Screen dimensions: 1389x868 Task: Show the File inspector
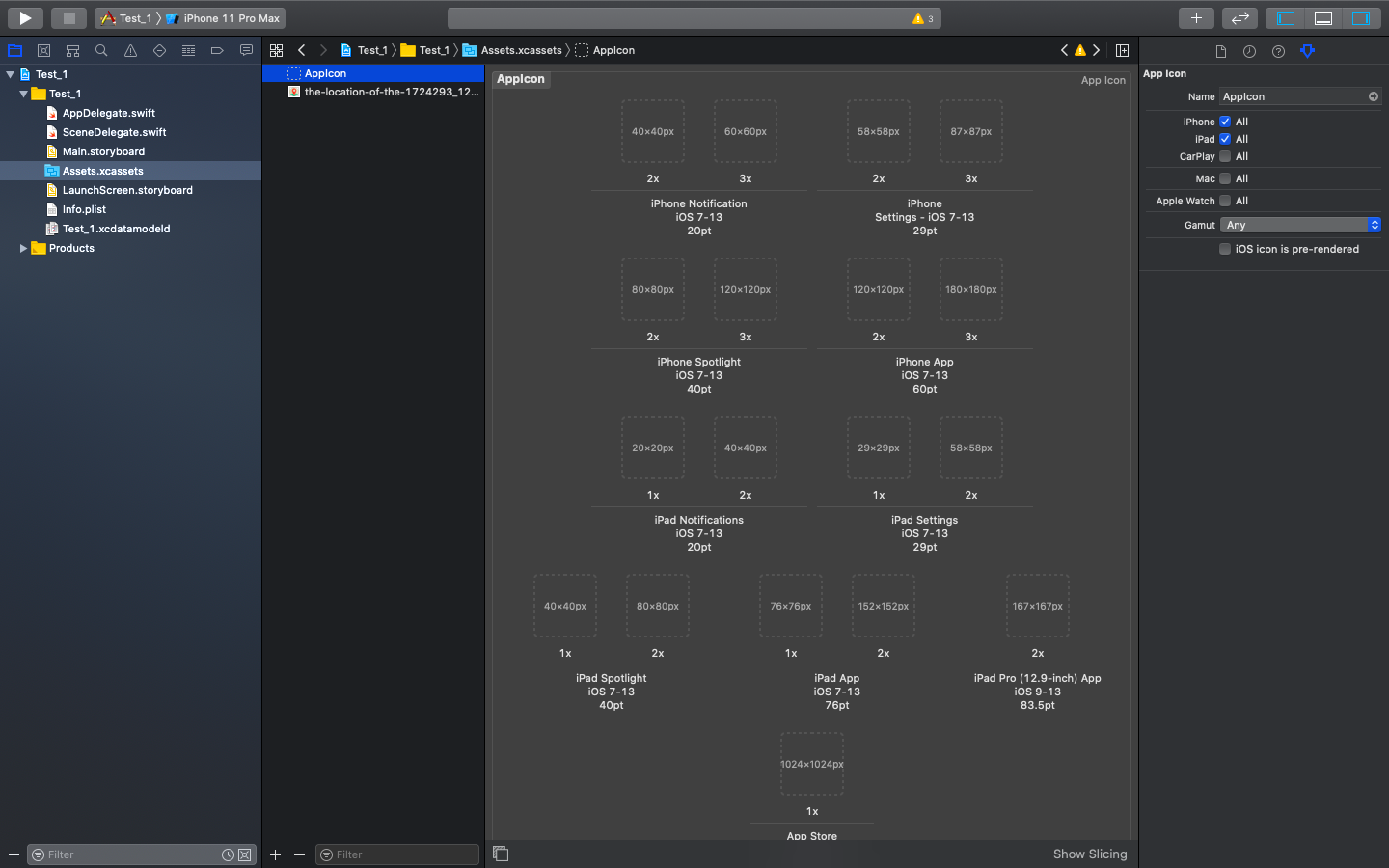pos(1221,51)
